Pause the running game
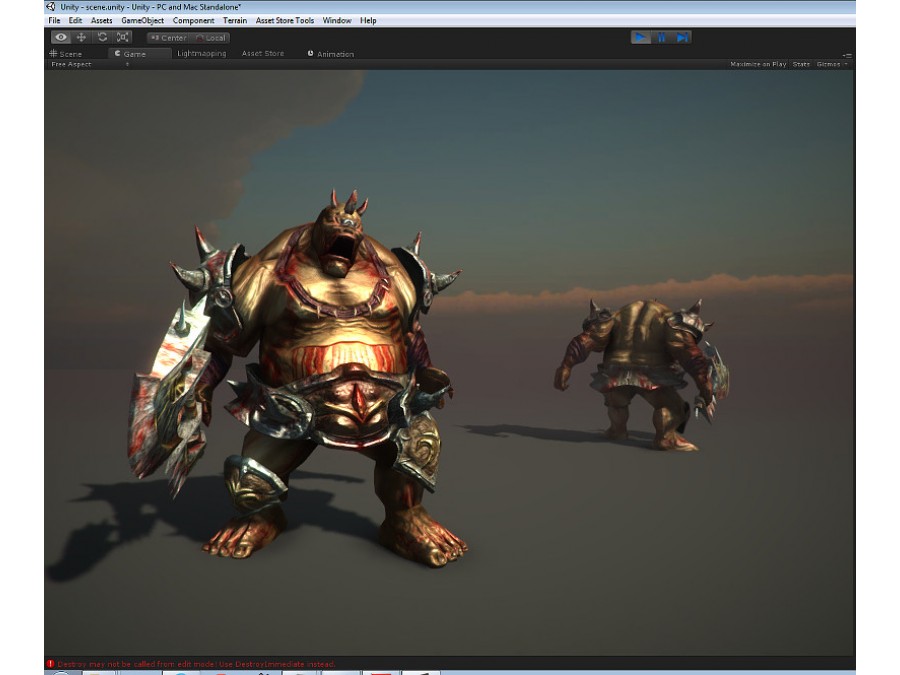900x675 pixels. [661, 37]
